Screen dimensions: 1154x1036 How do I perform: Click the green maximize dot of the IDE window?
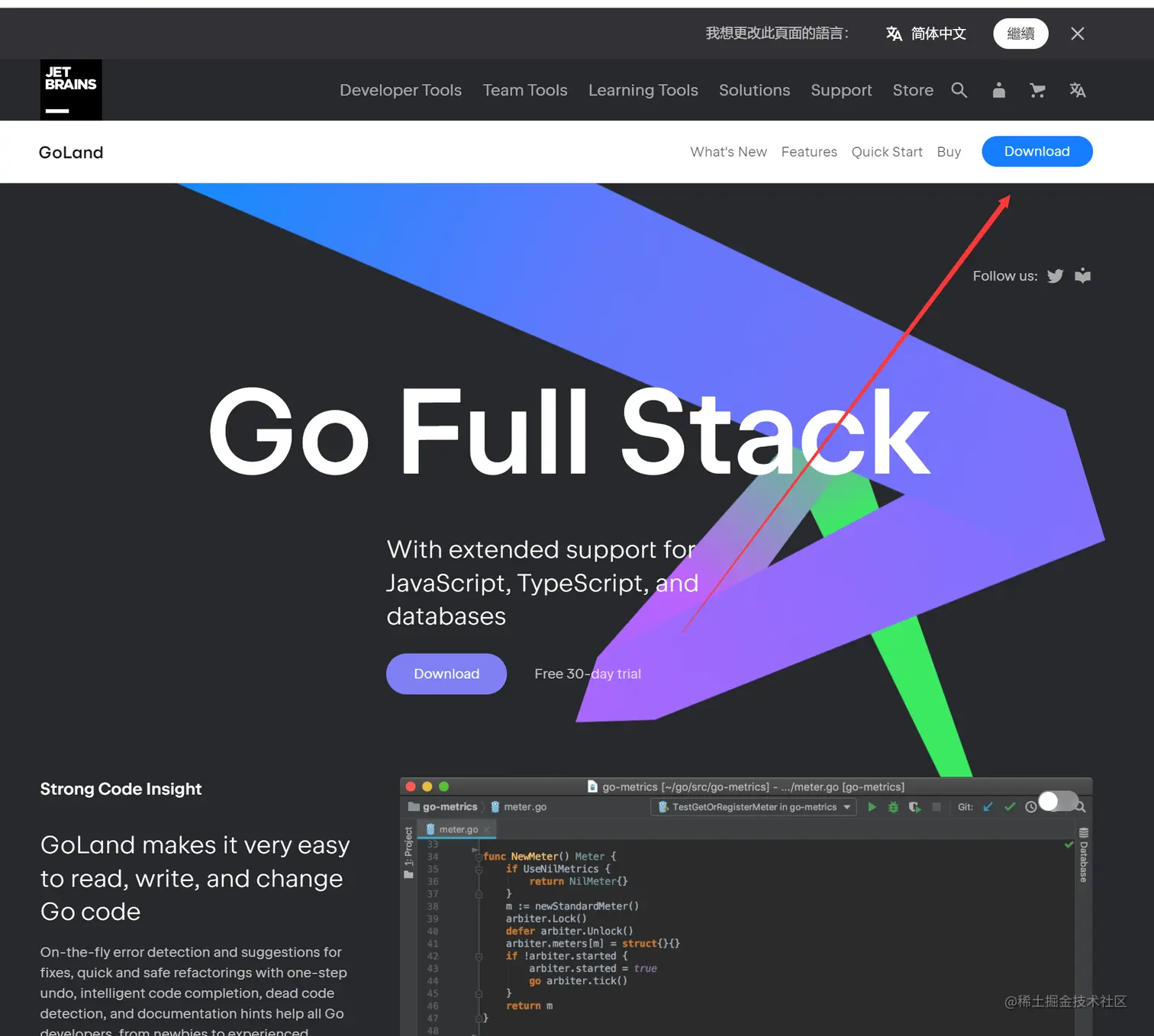(x=444, y=787)
